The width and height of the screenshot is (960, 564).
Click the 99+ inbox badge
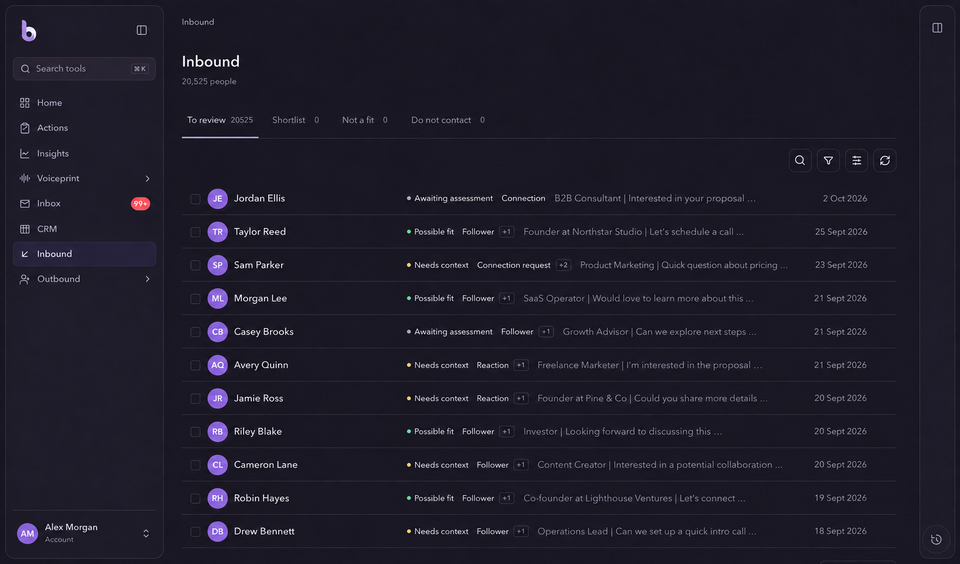tap(140, 203)
